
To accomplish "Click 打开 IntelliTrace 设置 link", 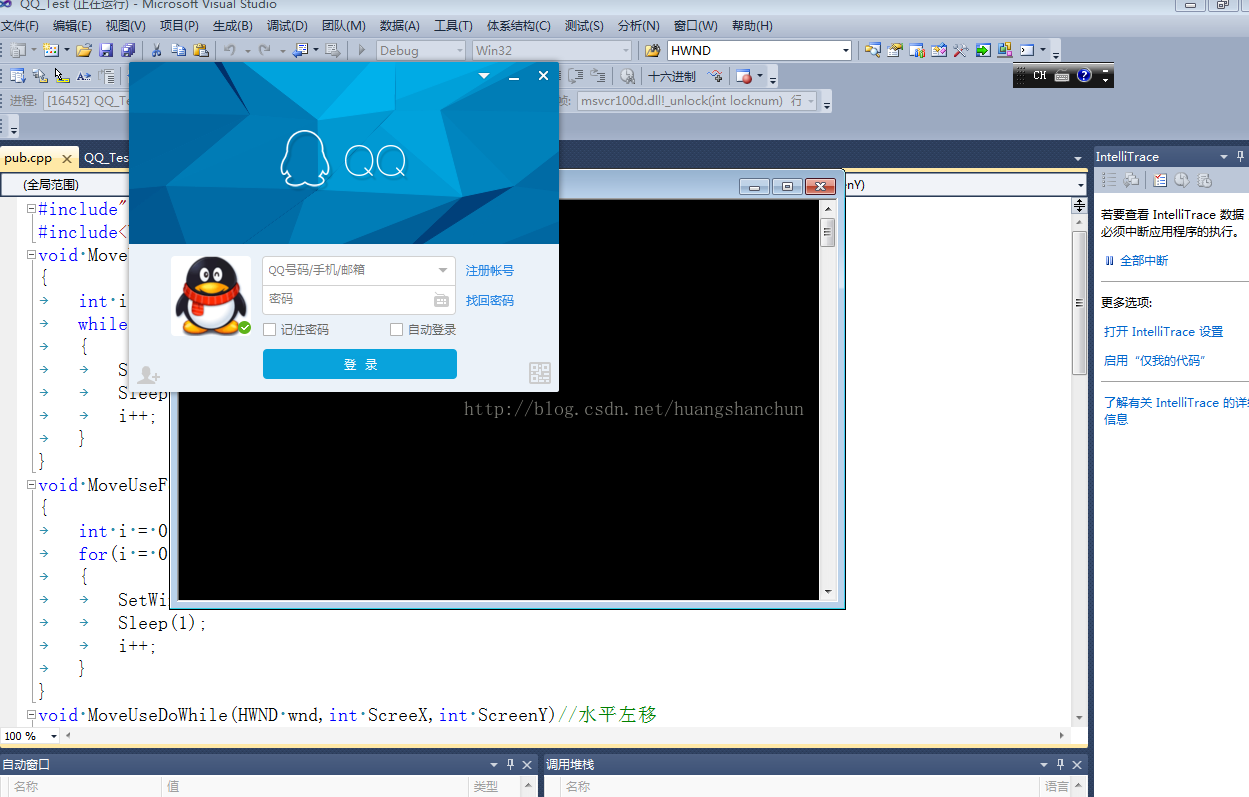I will tap(1163, 331).
